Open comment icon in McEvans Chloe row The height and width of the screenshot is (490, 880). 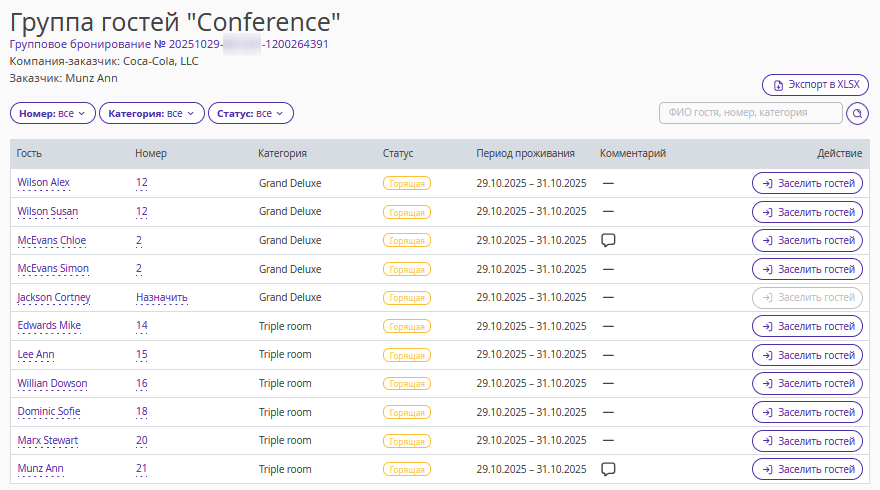tap(607, 240)
